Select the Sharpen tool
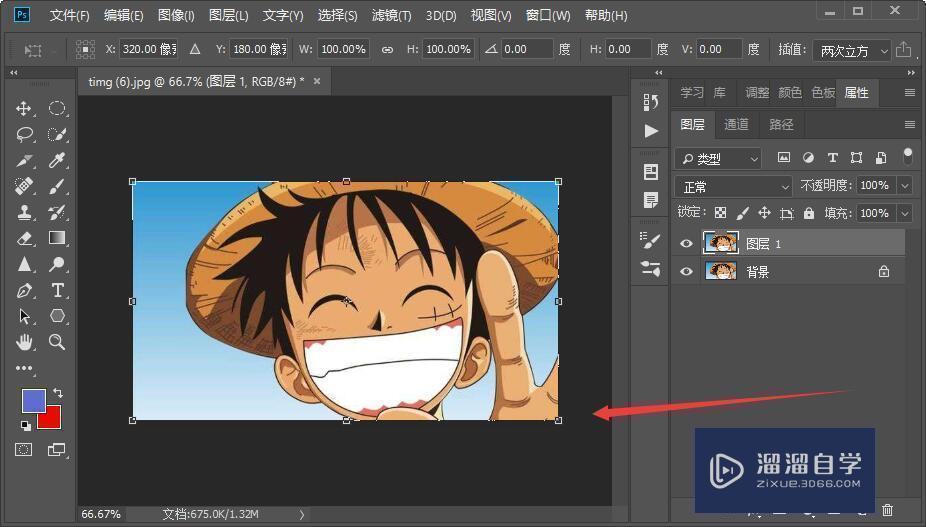Screen dimensions: 926x527 tap(24, 264)
